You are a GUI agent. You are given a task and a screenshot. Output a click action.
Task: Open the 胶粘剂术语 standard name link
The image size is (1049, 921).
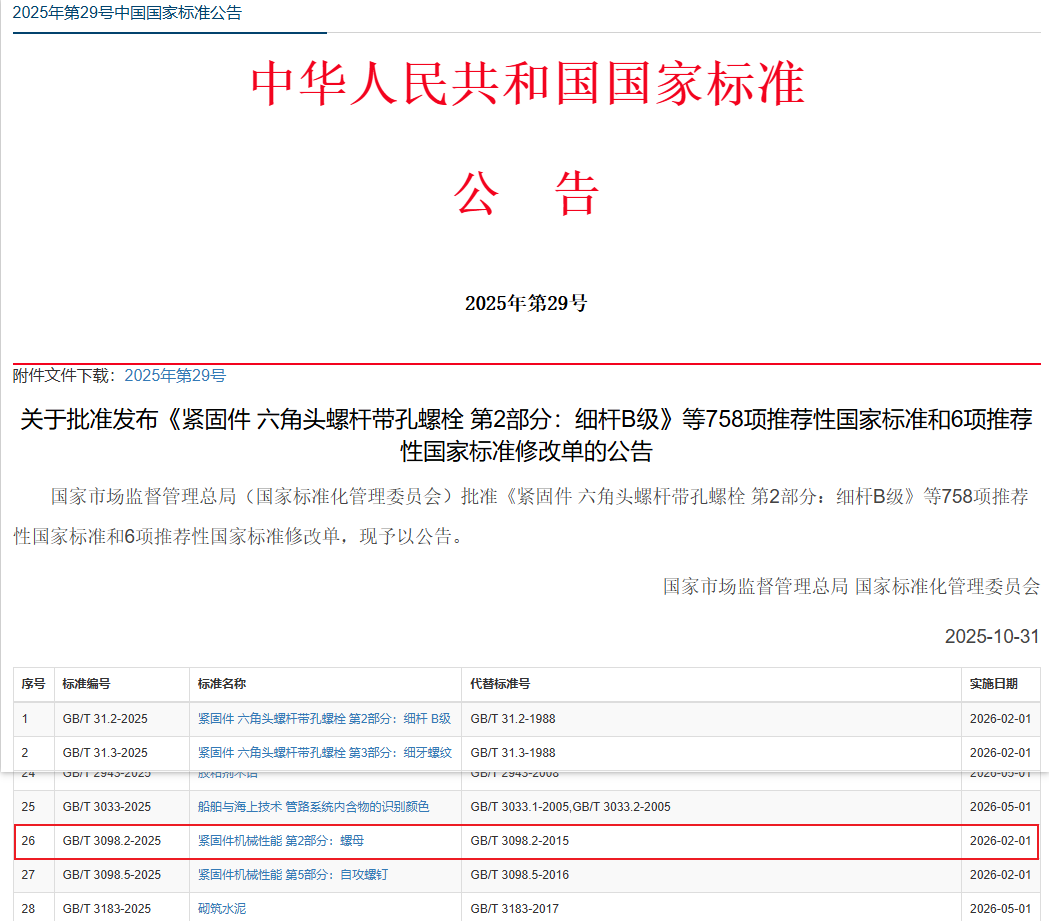coord(230,772)
